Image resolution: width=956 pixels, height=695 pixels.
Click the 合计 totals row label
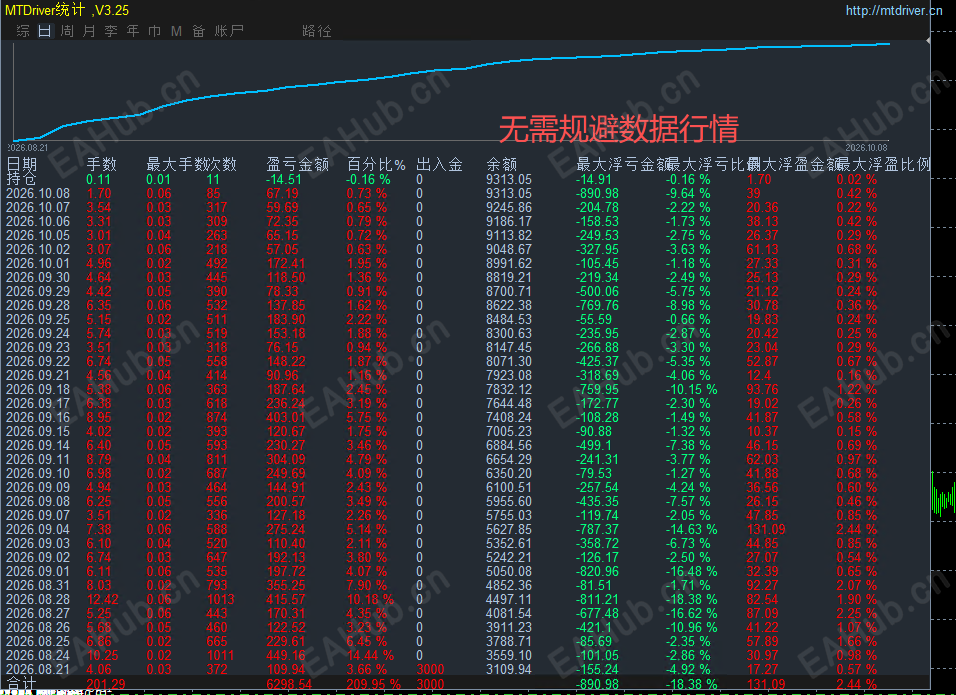click(21, 683)
